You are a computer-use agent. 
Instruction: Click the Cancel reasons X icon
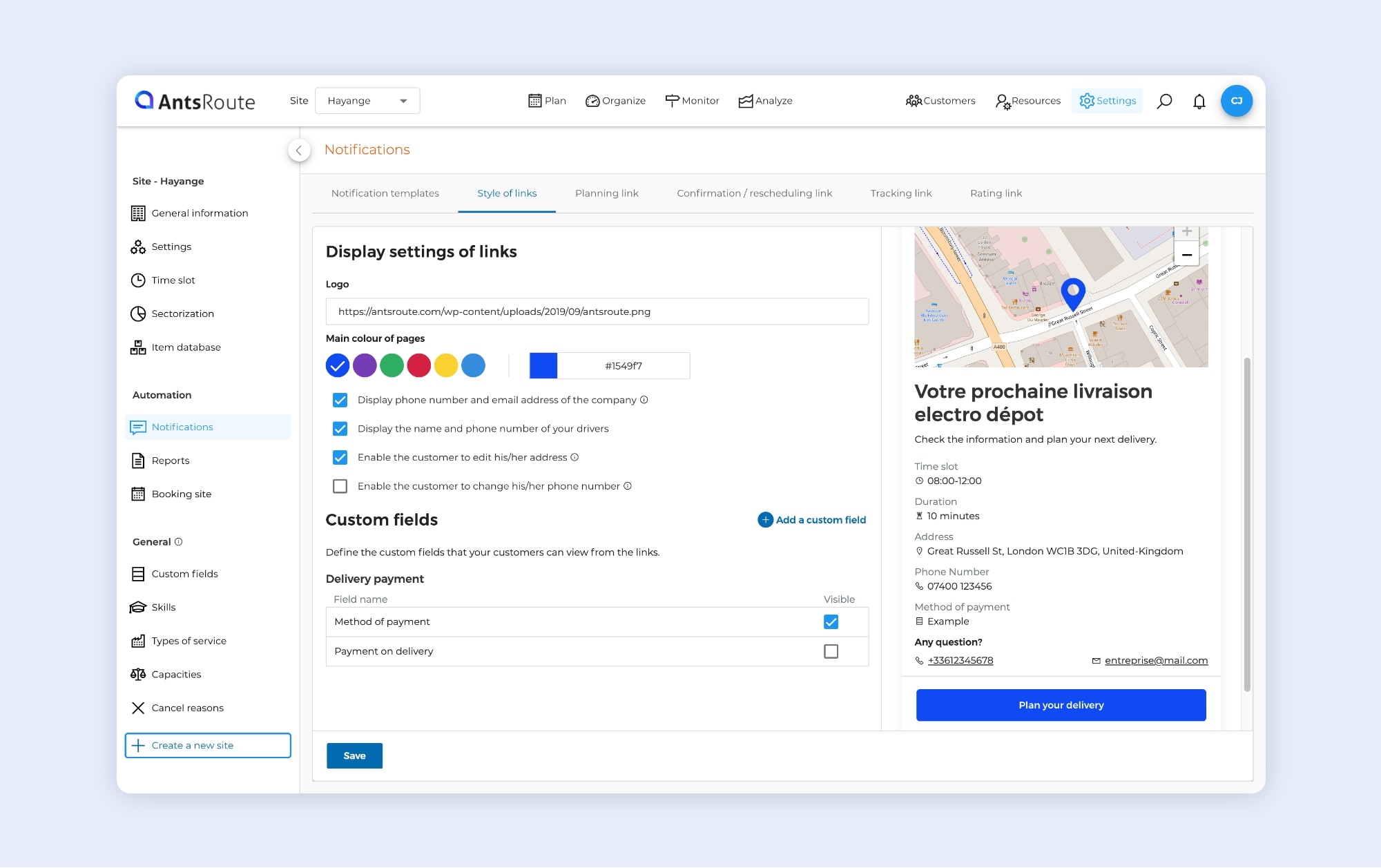(x=138, y=708)
